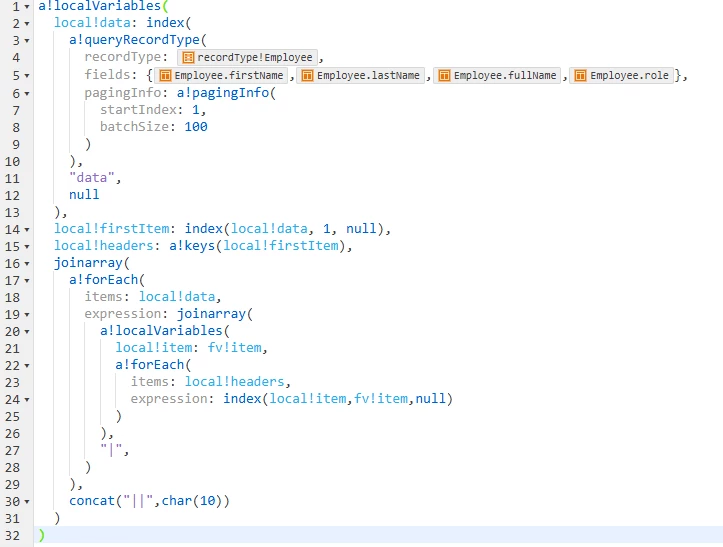Image resolution: width=723 pixels, height=547 pixels.
Task: Click the "|" separator string on line 27
Action: click(112, 449)
